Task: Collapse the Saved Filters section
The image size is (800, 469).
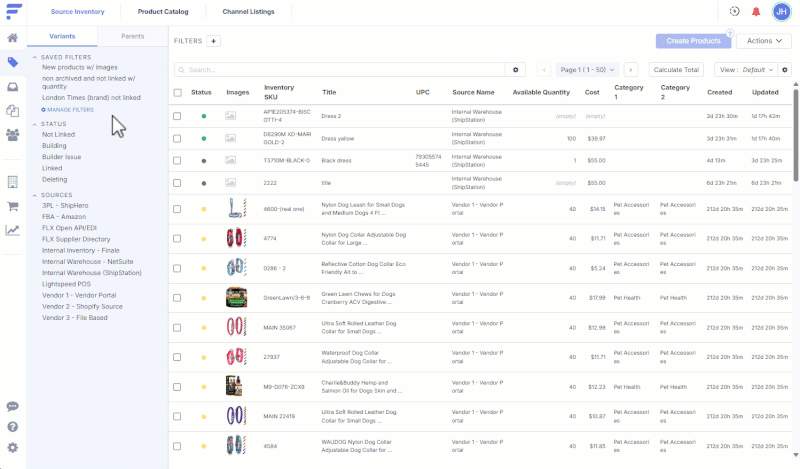Action: click(35, 57)
